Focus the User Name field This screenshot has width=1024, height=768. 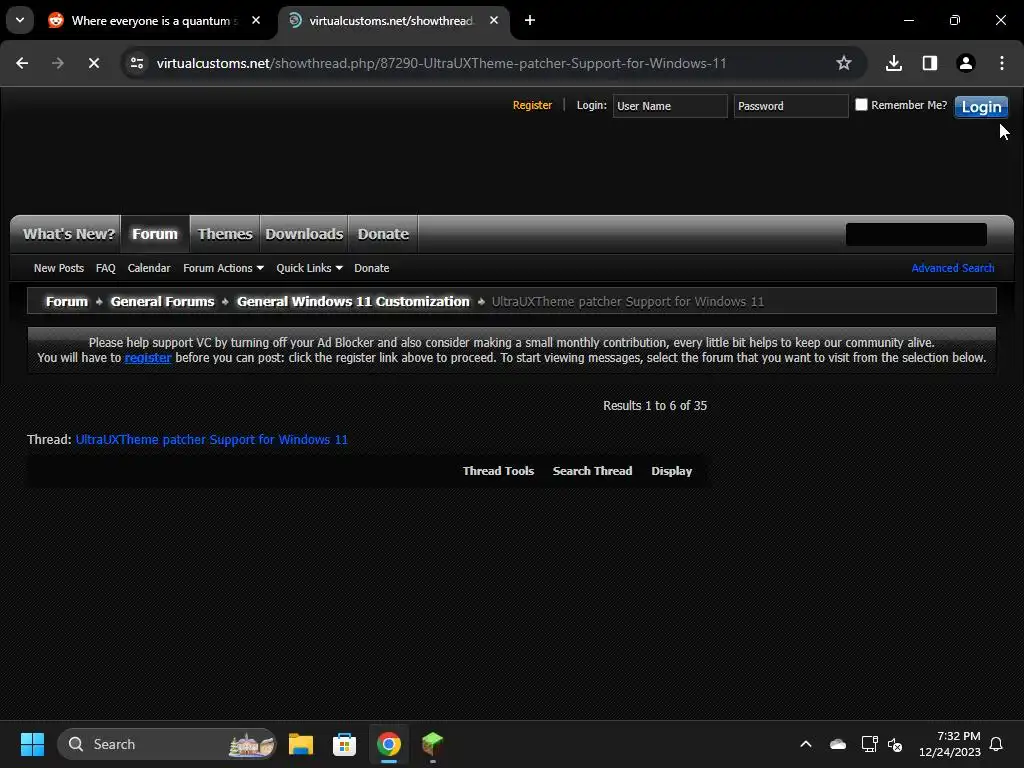pos(669,106)
